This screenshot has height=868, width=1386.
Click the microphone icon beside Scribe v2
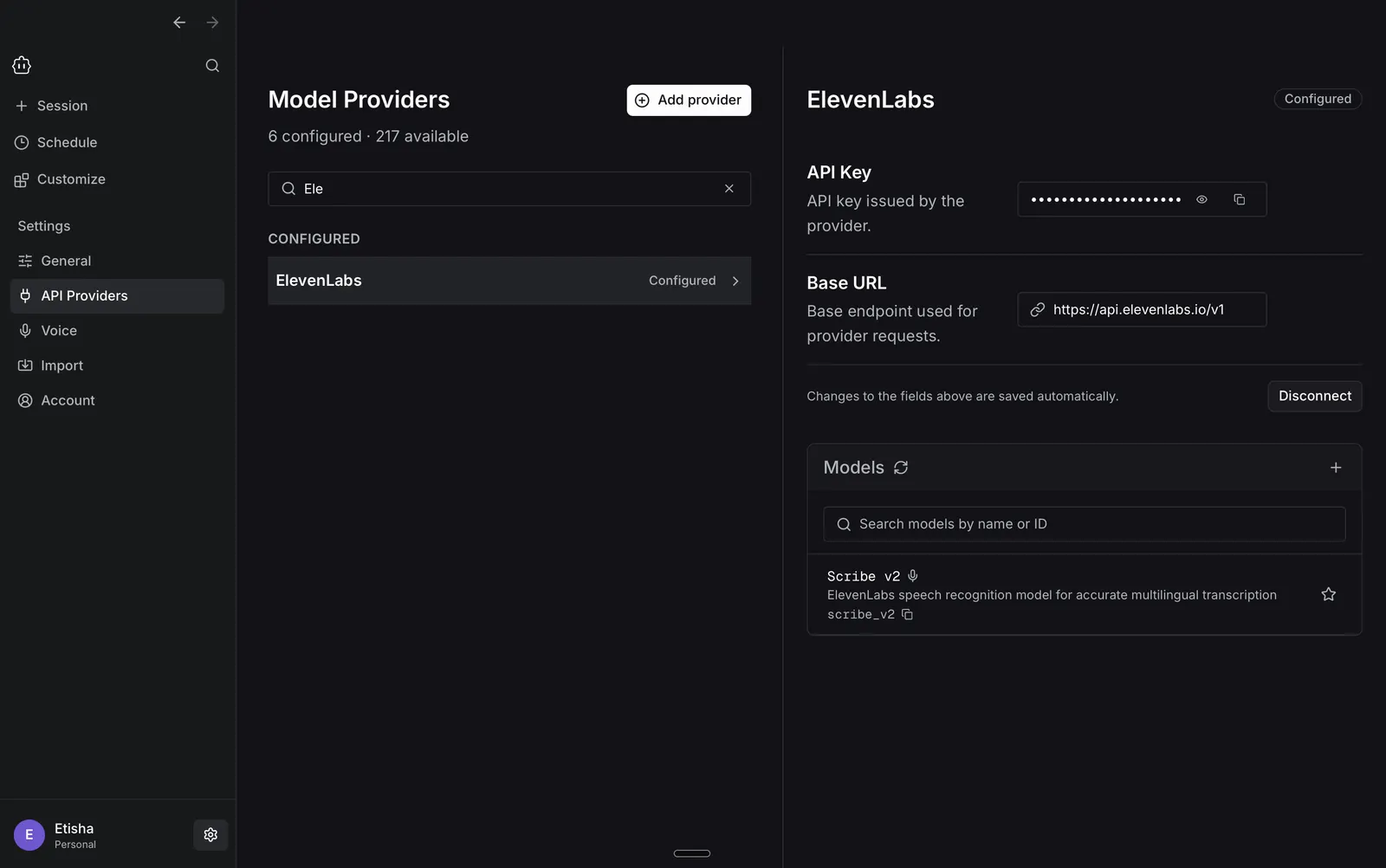click(x=913, y=576)
